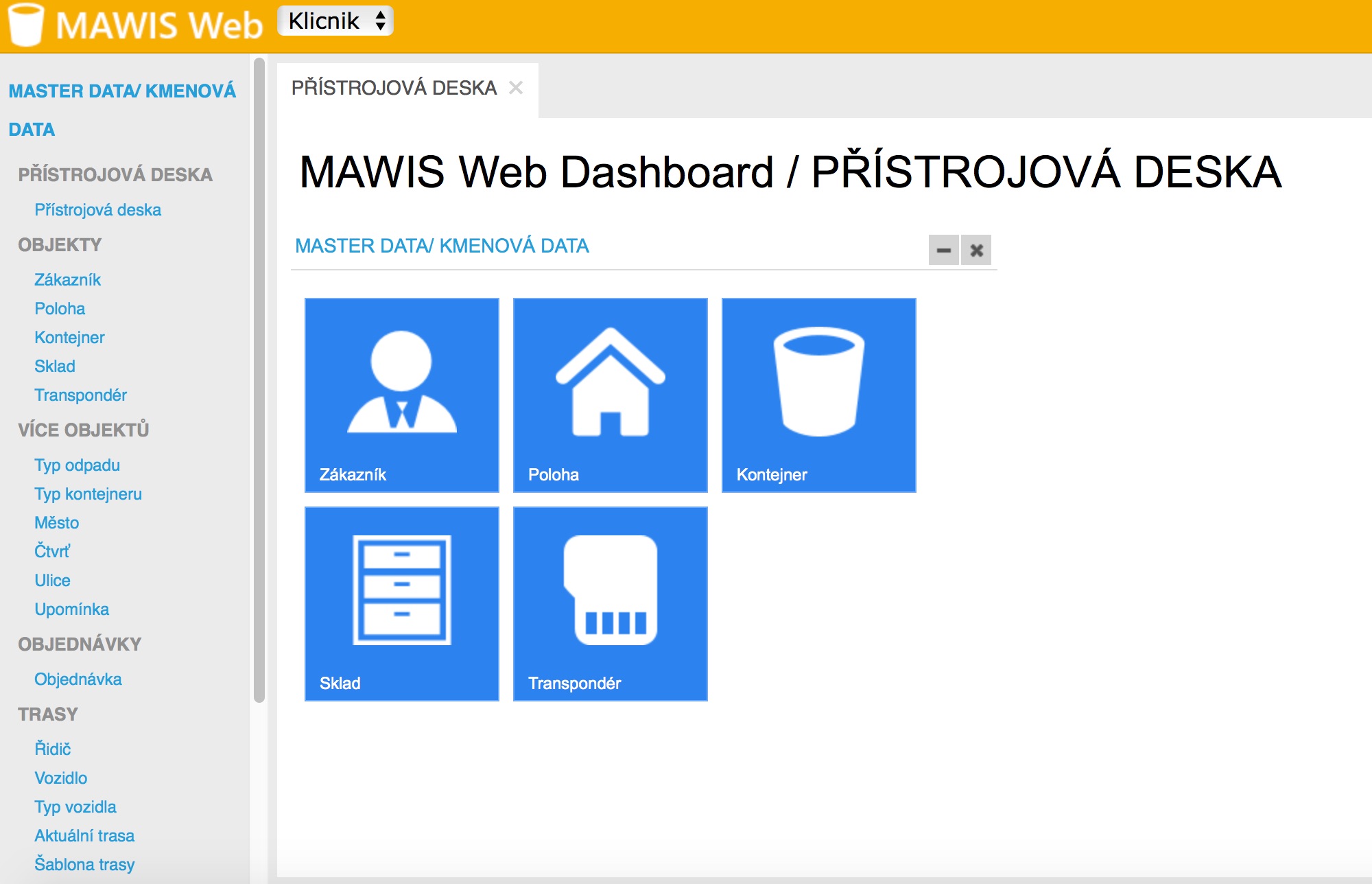Open the Klicnik dropdown selector
Viewport: 1372px width, 884px height.
pos(335,21)
